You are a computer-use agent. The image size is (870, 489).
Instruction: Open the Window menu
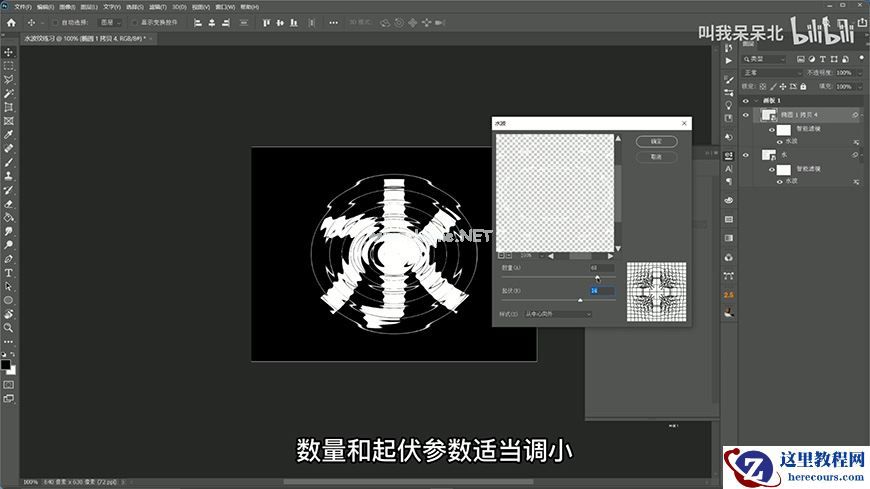coord(225,7)
